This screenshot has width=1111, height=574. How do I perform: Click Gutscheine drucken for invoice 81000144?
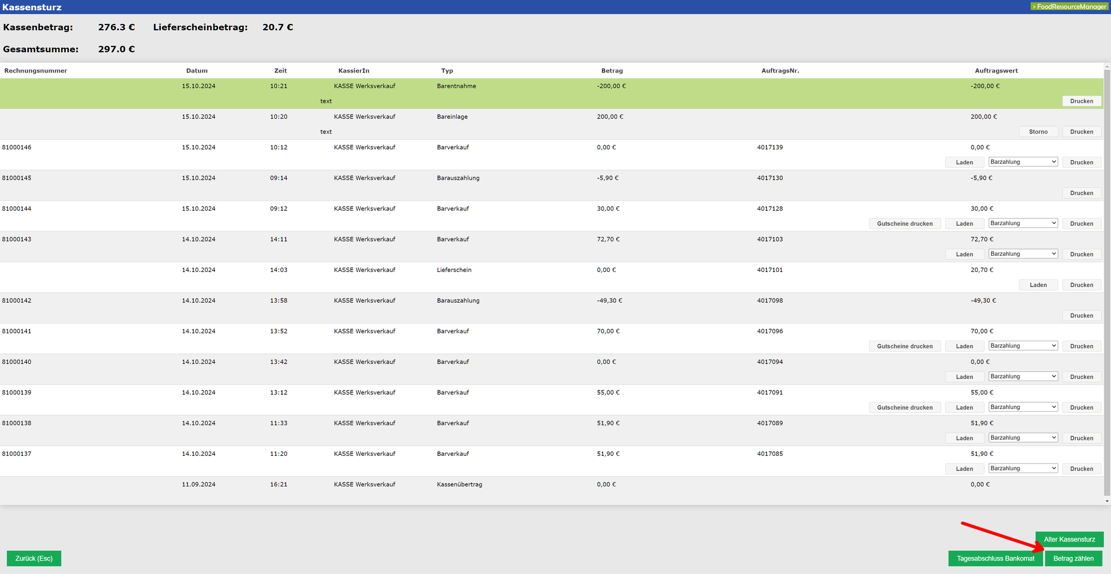(904, 224)
